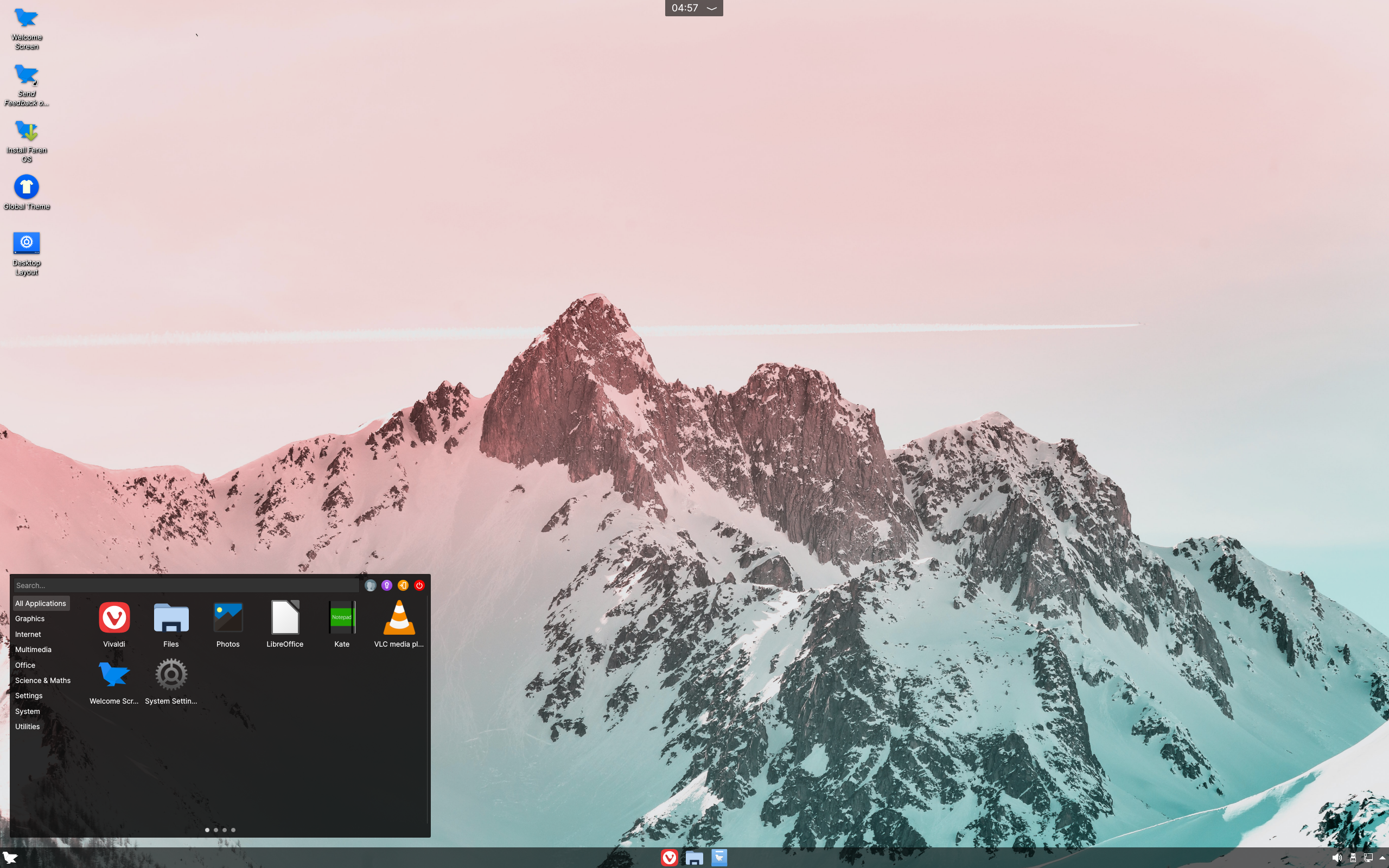Expand the app menu pages indicator
1389x868 pixels.
pos(220,830)
